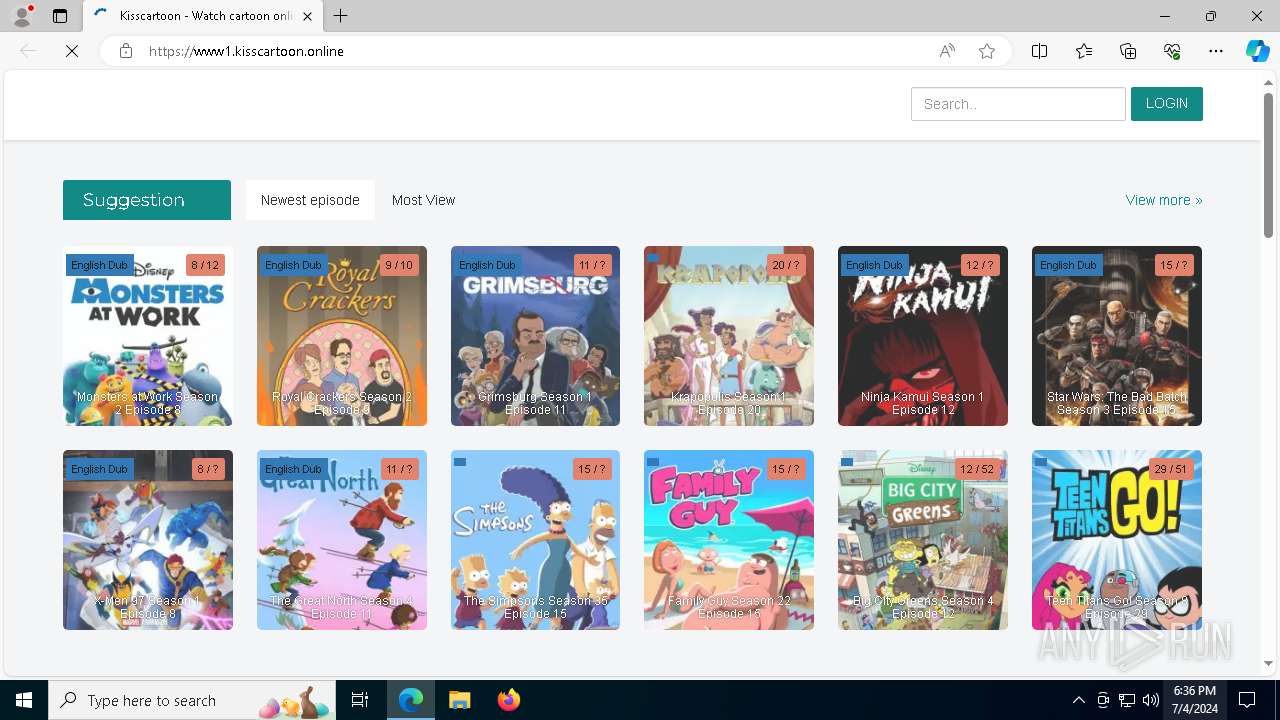Switch to Newest episode tab
The image size is (1280, 720).
[310, 200]
